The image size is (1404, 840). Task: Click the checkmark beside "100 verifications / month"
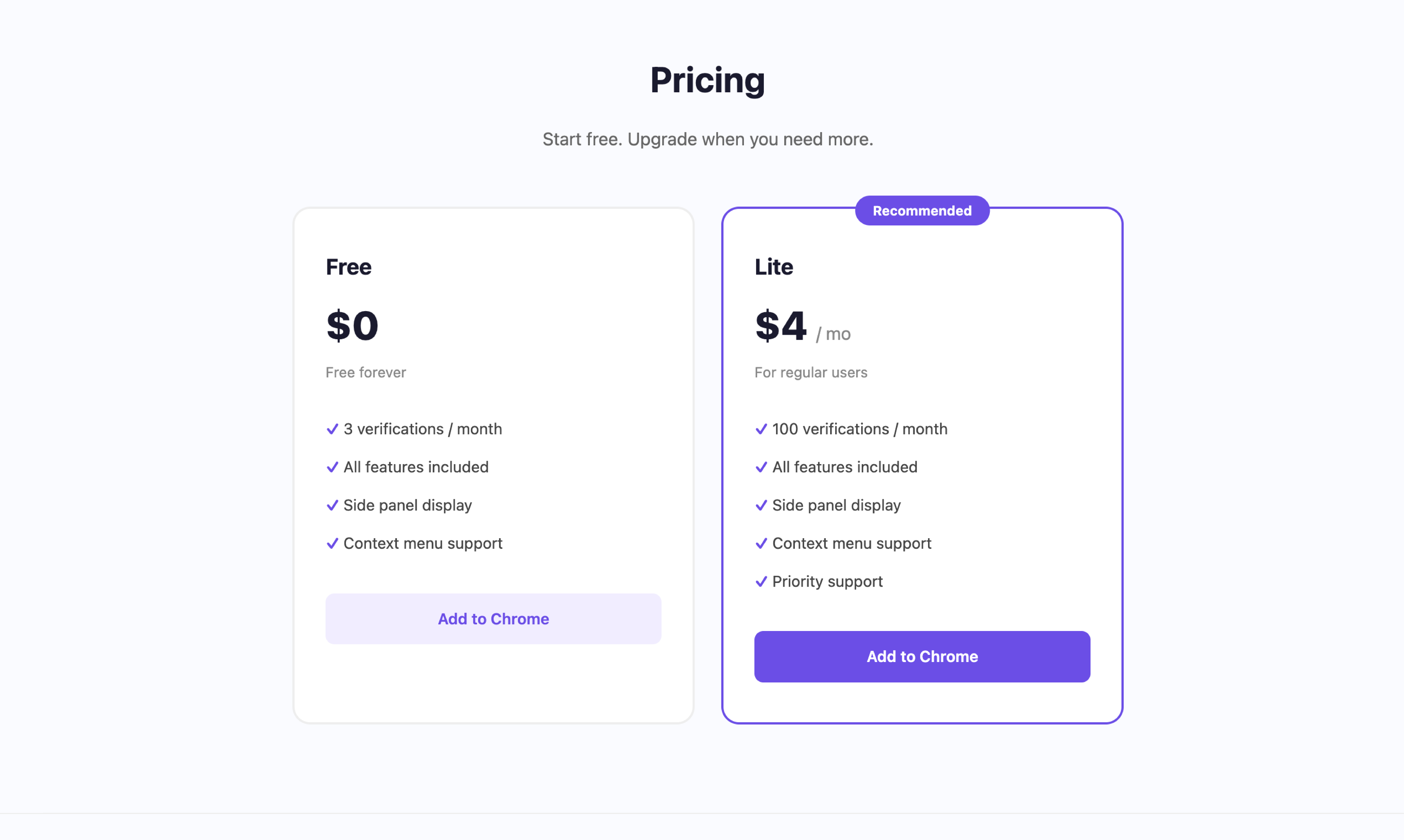tap(761, 429)
